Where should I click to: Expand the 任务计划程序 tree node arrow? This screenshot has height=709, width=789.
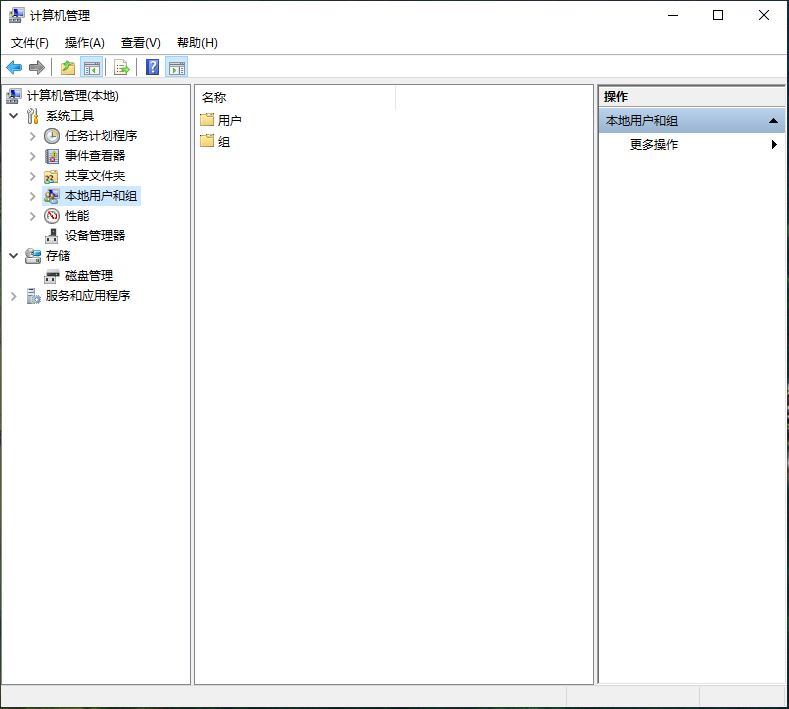click(32, 136)
